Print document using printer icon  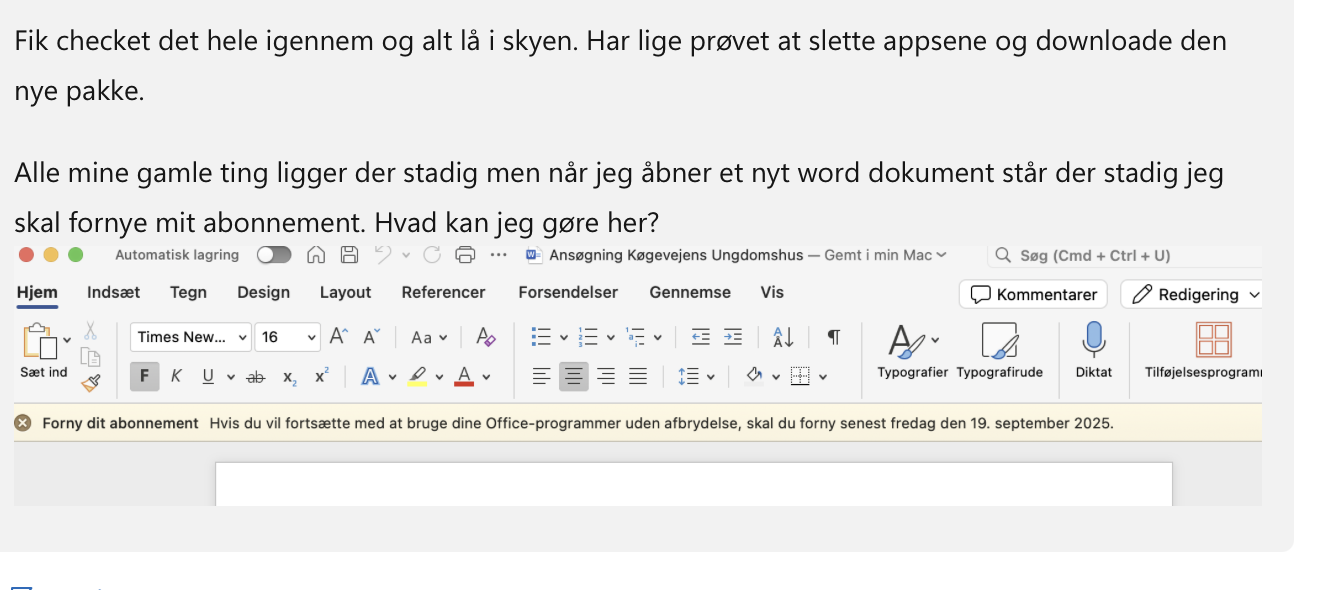465,255
